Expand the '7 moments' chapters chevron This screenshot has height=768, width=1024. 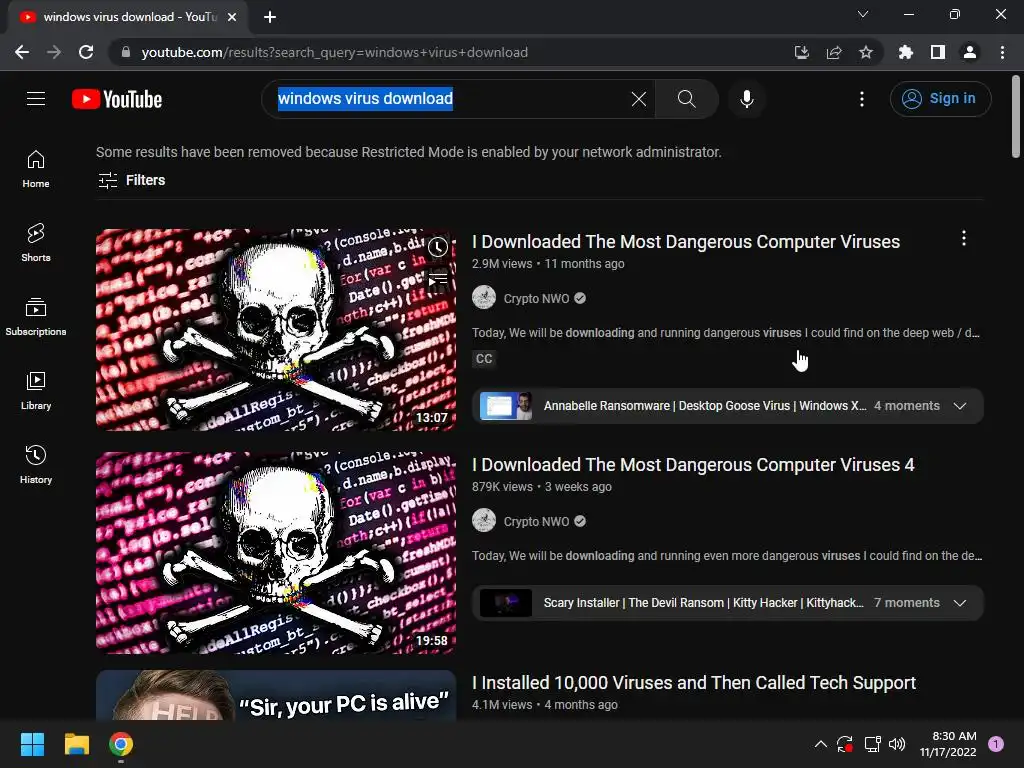959,603
